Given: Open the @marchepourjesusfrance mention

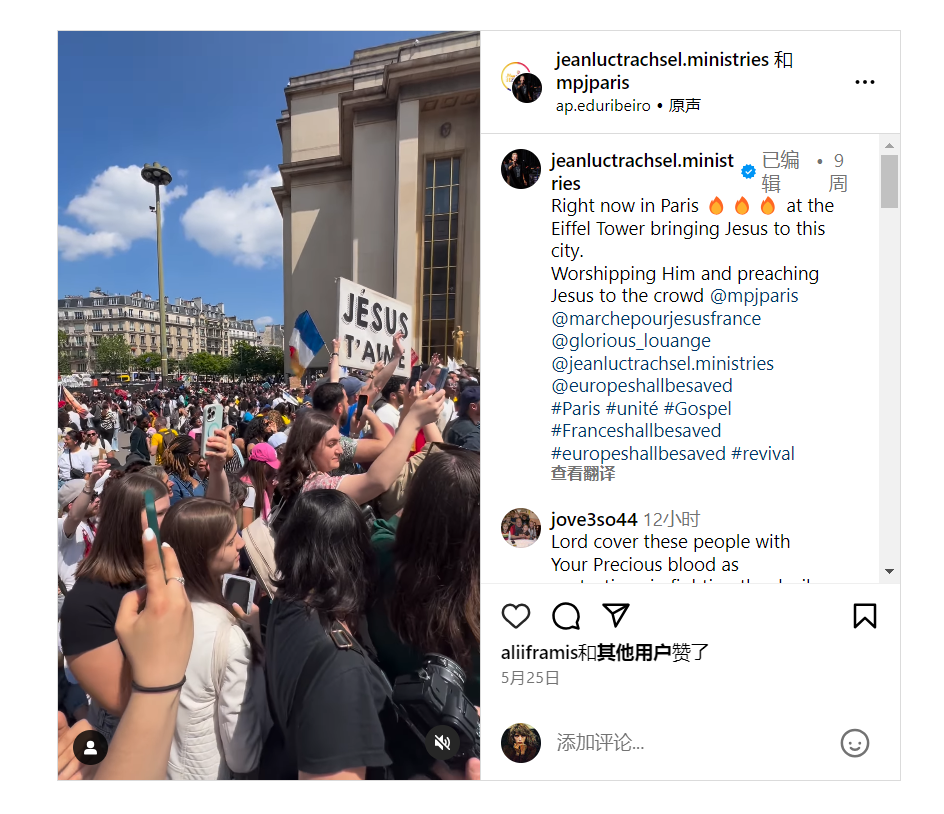Looking at the screenshot, I should click(656, 318).
